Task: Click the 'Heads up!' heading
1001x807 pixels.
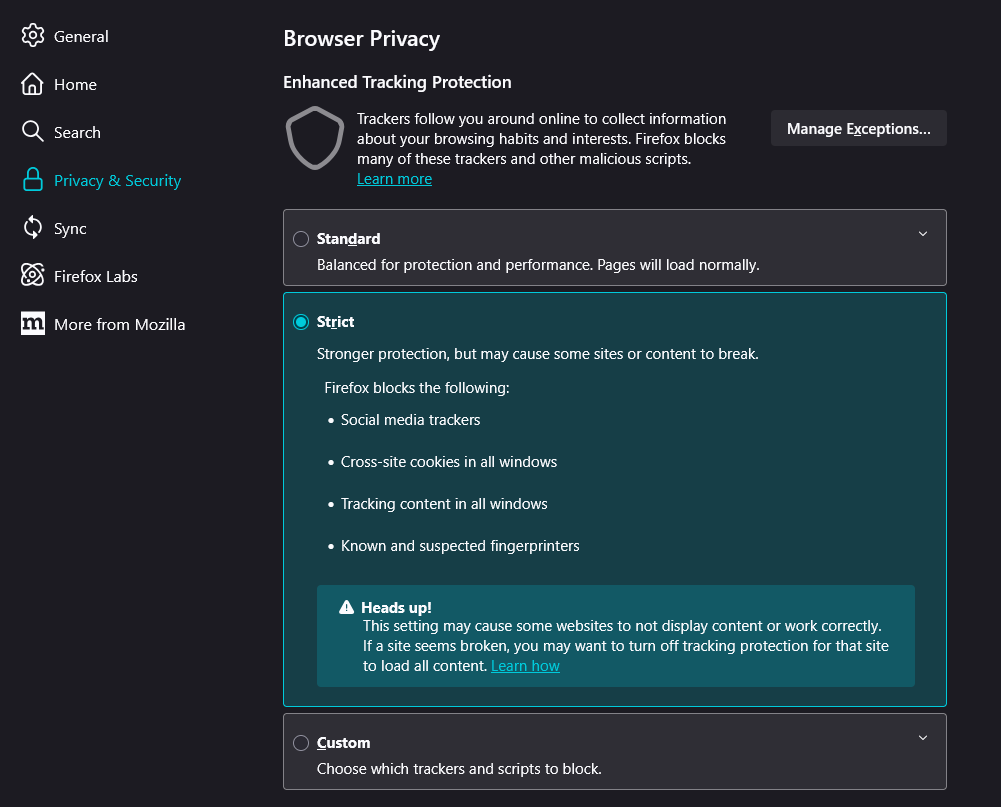Action: point(396,607)
